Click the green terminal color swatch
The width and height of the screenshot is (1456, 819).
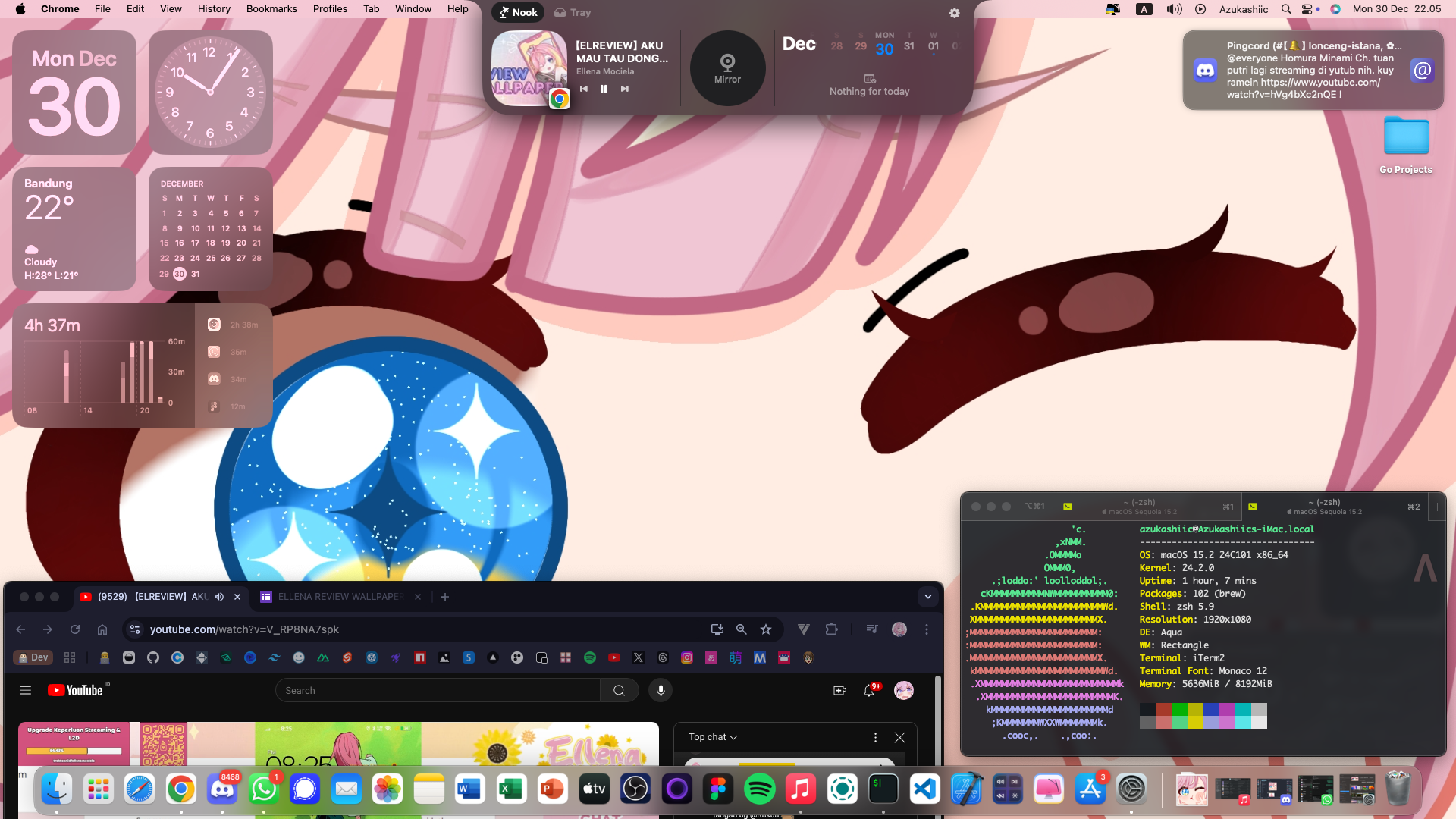click(1179, 710)
